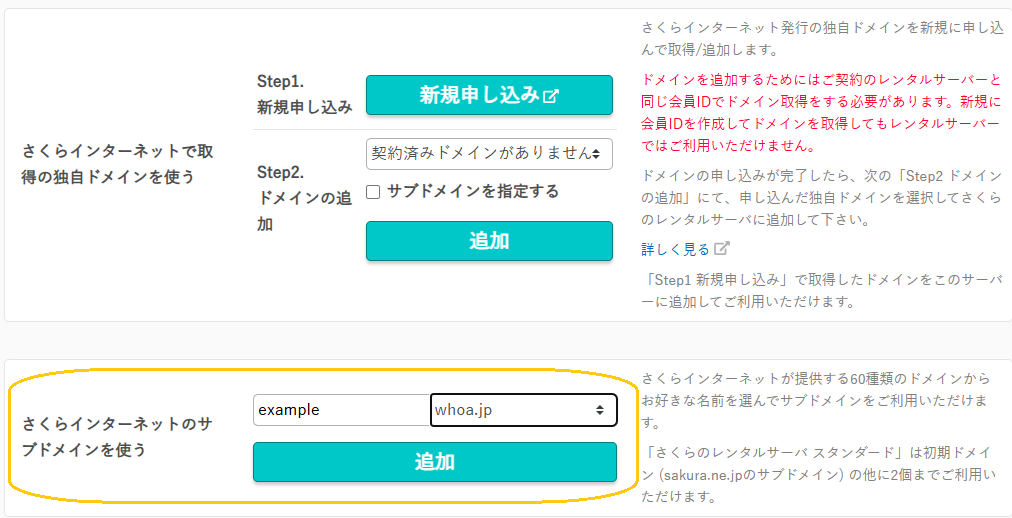Open the 詳しく見る link
Viewport: 1012px width, 518px height.
[x=676, y=249]
